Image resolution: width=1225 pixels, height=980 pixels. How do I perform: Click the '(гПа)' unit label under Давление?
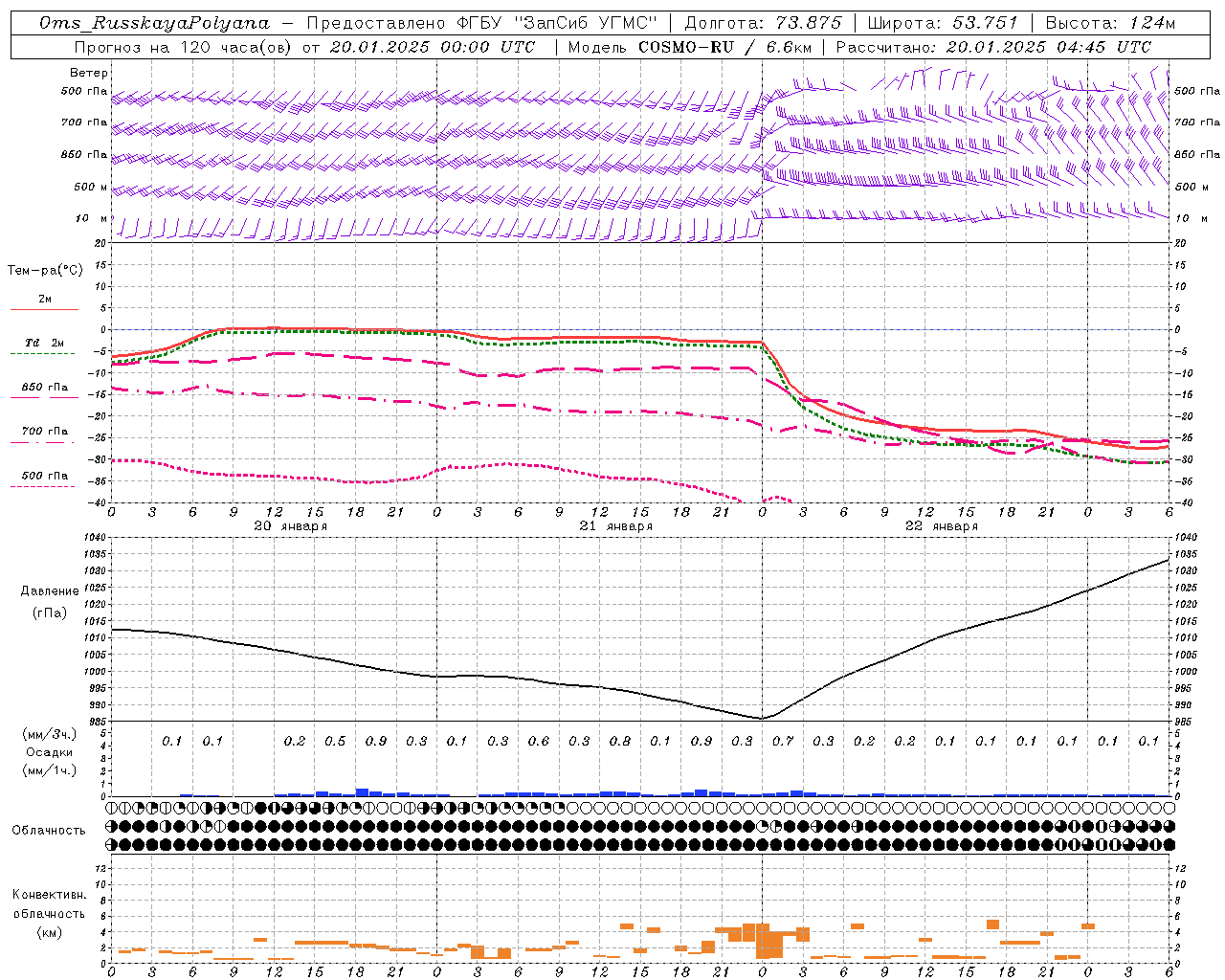(x=50, y=612)
